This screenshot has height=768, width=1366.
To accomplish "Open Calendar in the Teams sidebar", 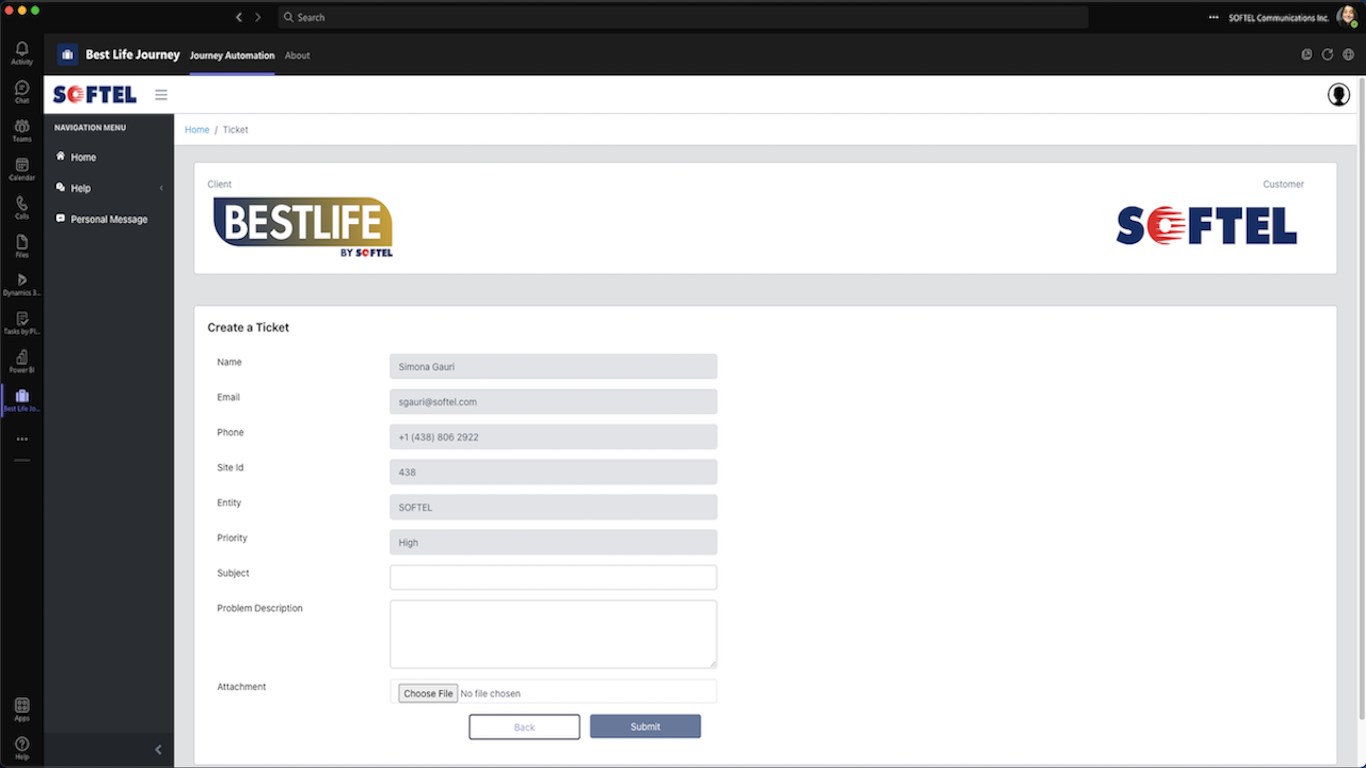I will click(21, 169).
